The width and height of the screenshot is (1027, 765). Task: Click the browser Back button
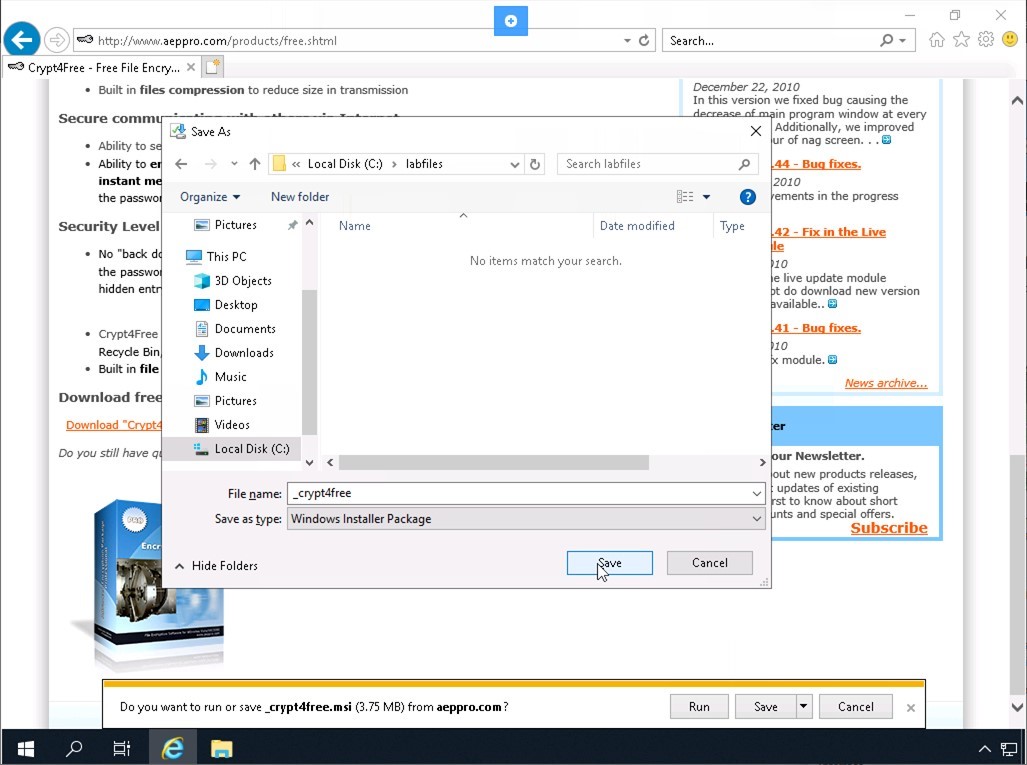coord(22,40)
